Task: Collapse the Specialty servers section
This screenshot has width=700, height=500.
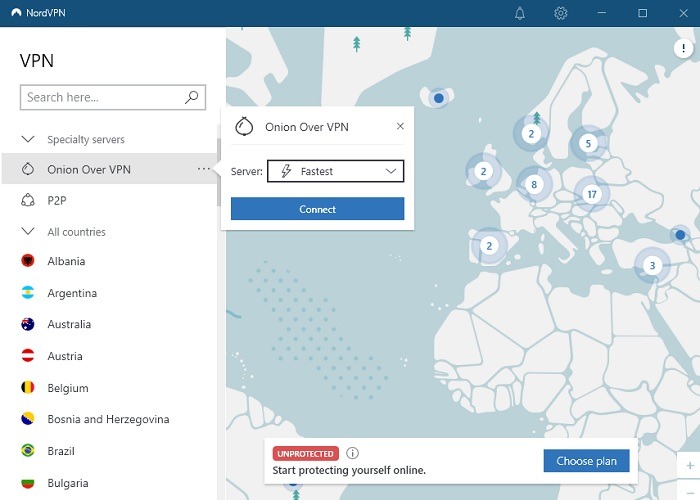Action: pos(28,139)
